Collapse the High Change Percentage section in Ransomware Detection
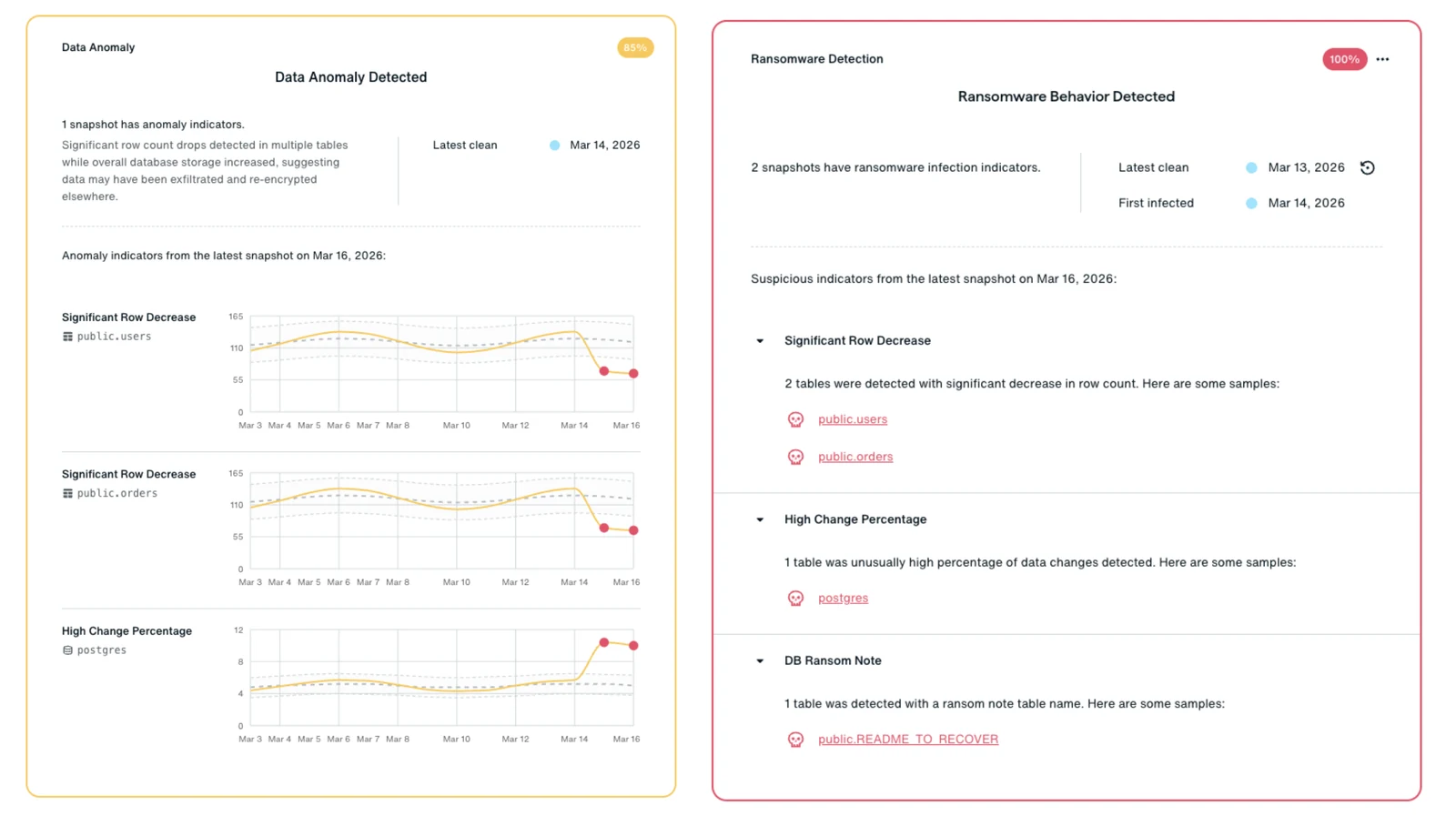 coord(760,519)
